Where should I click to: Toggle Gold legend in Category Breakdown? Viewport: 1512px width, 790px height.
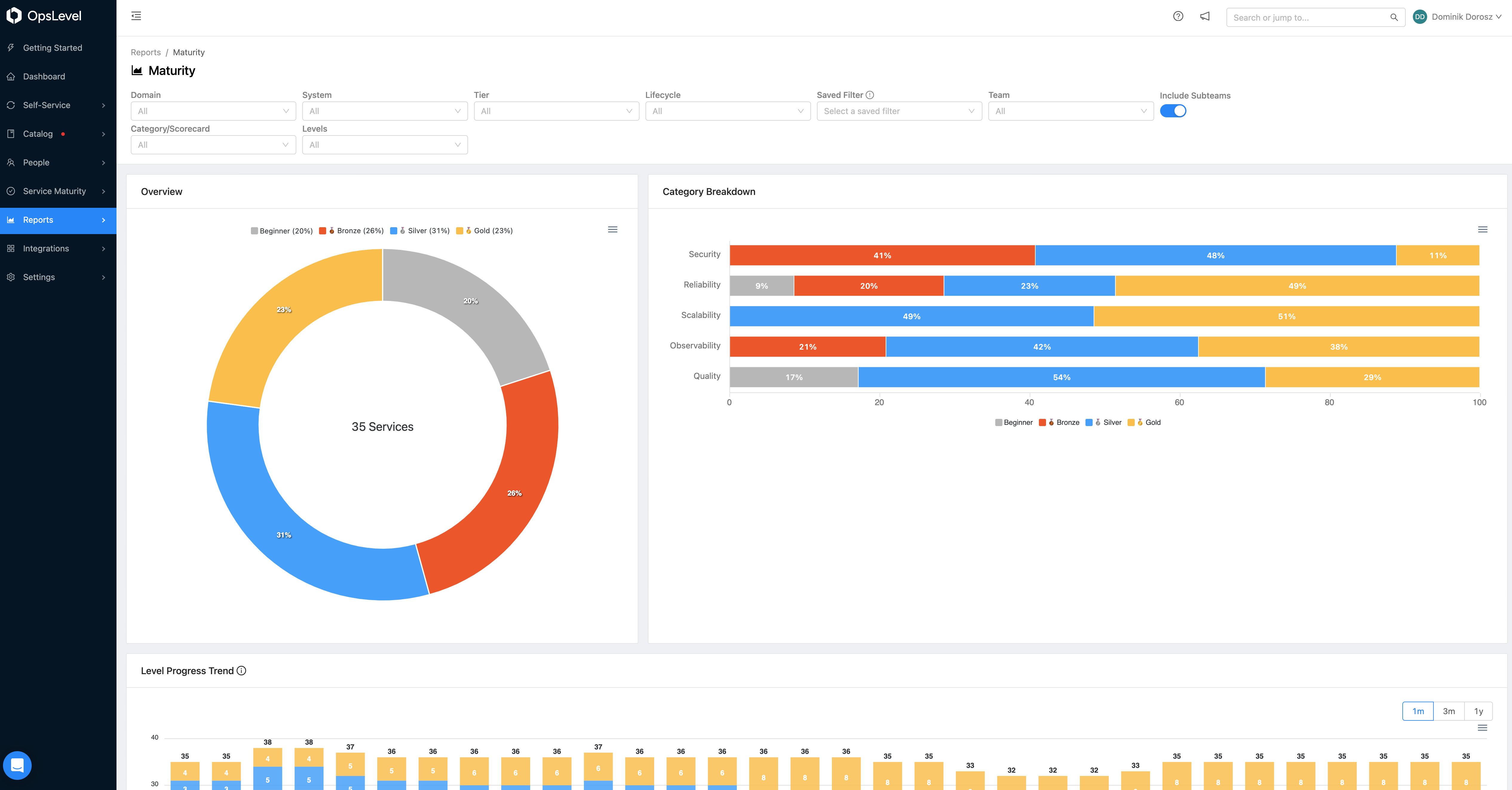coord(1144,422)
